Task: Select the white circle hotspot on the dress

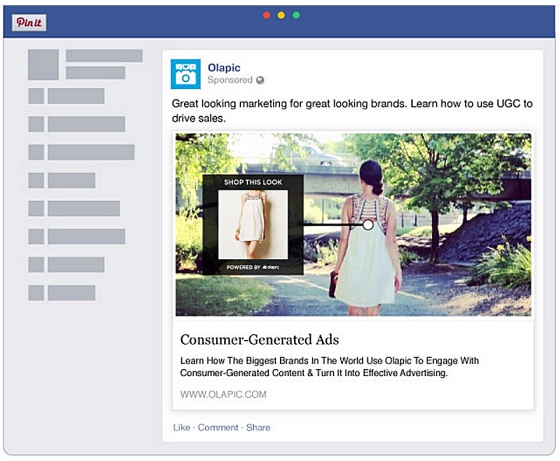Action: coord(368,225)
